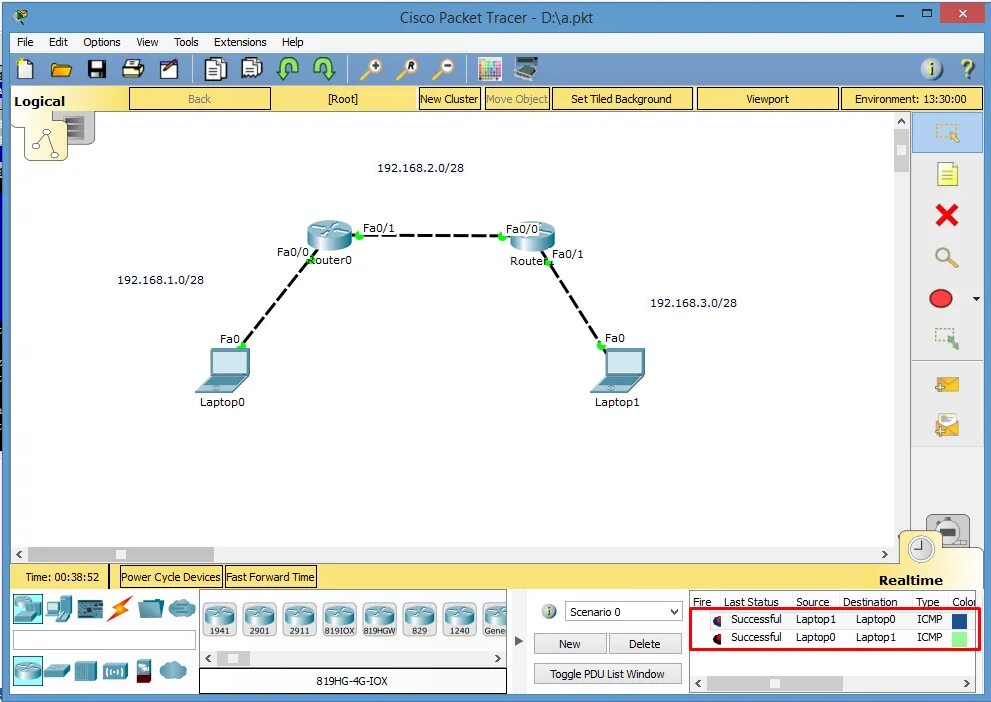Open the Tools menu
Viewport: 991px width, 702px height.
point(186,42)
